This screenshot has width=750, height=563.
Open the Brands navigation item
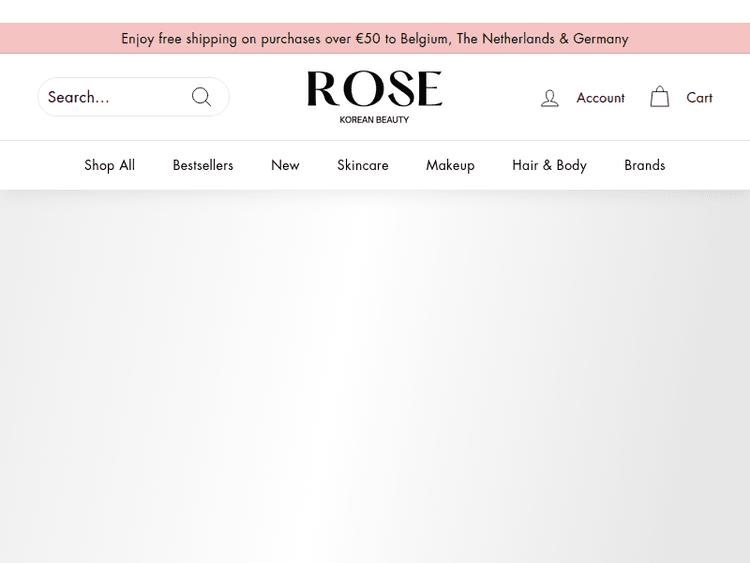coord(644,165)
